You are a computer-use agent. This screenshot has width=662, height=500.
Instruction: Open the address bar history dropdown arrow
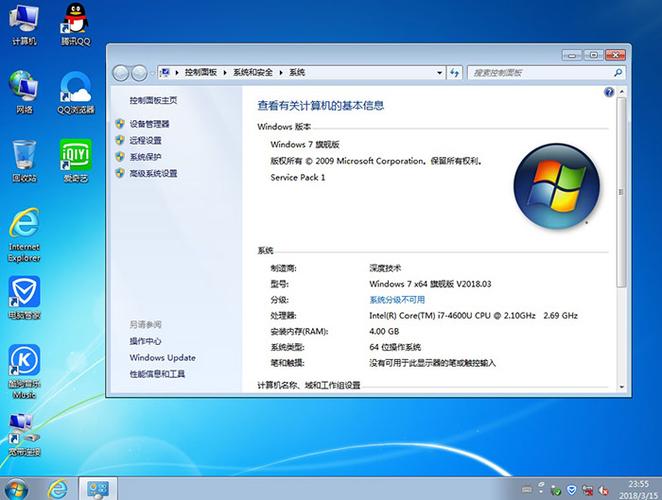[x=439, y=73]
